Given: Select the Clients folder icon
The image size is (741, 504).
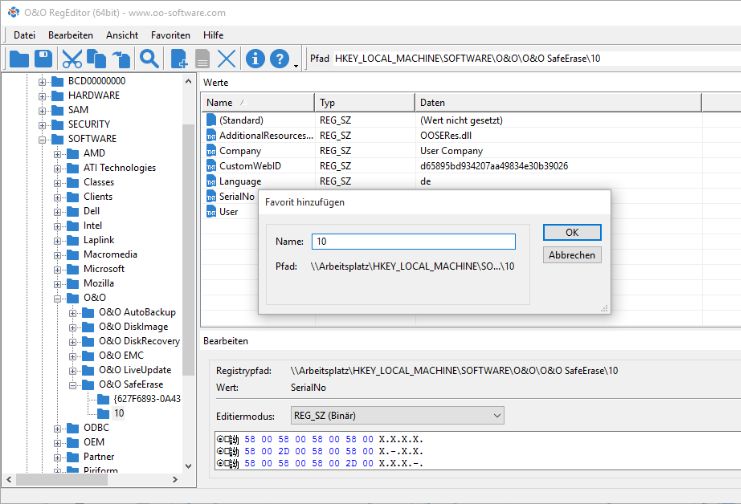Looking at the screenshot, I should [x=73, y=197].
